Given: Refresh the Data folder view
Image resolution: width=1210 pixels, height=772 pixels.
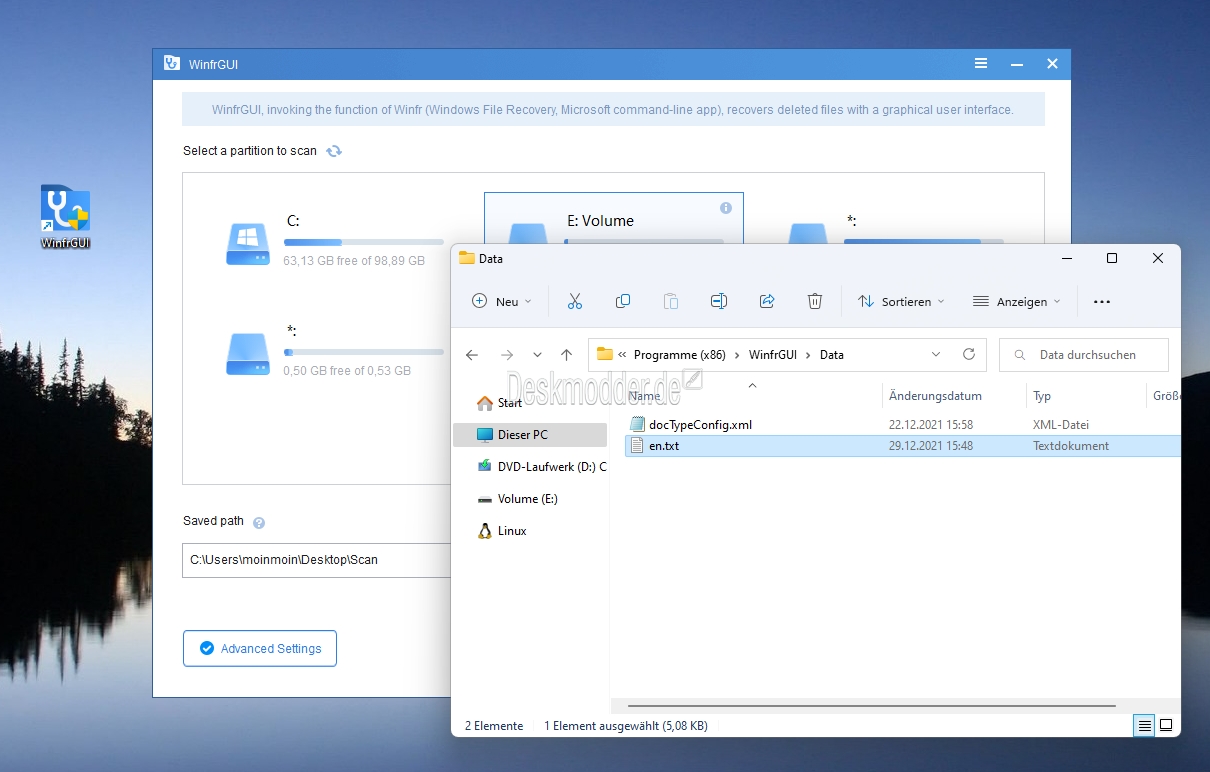Looking at the screenshot, I should (968, 354).
